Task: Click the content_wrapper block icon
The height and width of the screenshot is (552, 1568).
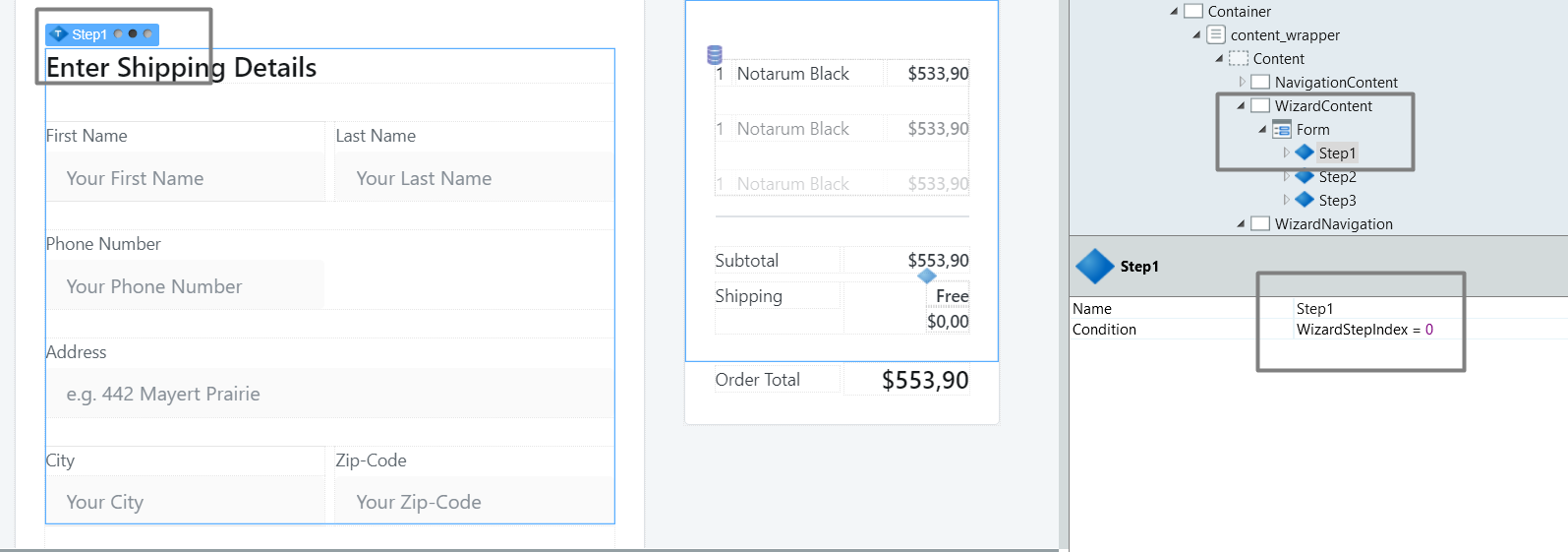Action: tap(1216, 34)
